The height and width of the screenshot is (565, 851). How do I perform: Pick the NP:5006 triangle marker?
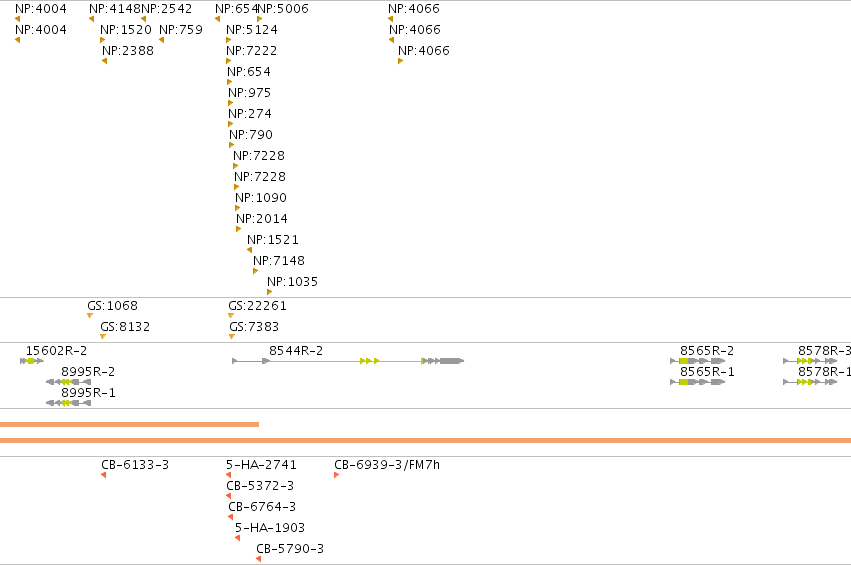(x=259, y=19)
